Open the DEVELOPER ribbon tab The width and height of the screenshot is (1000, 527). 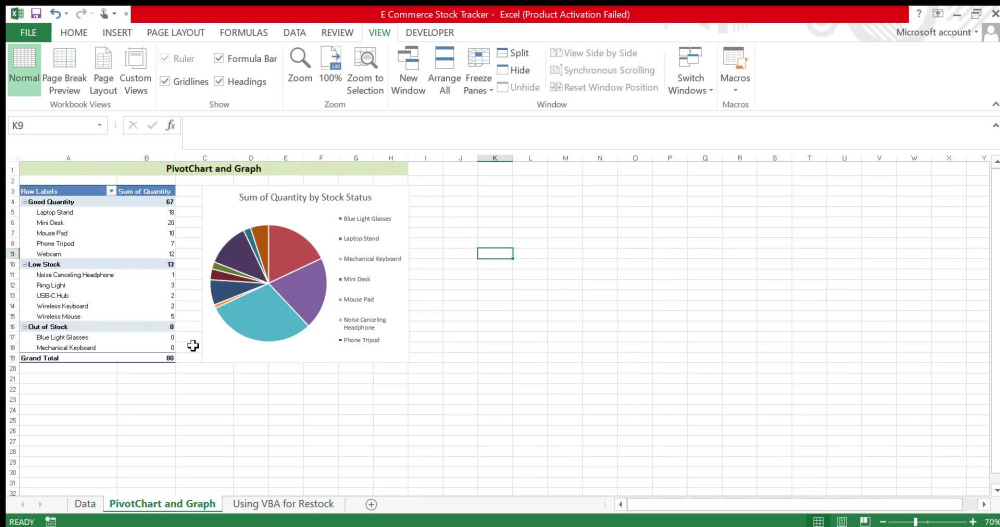click(x=430, y=33)
